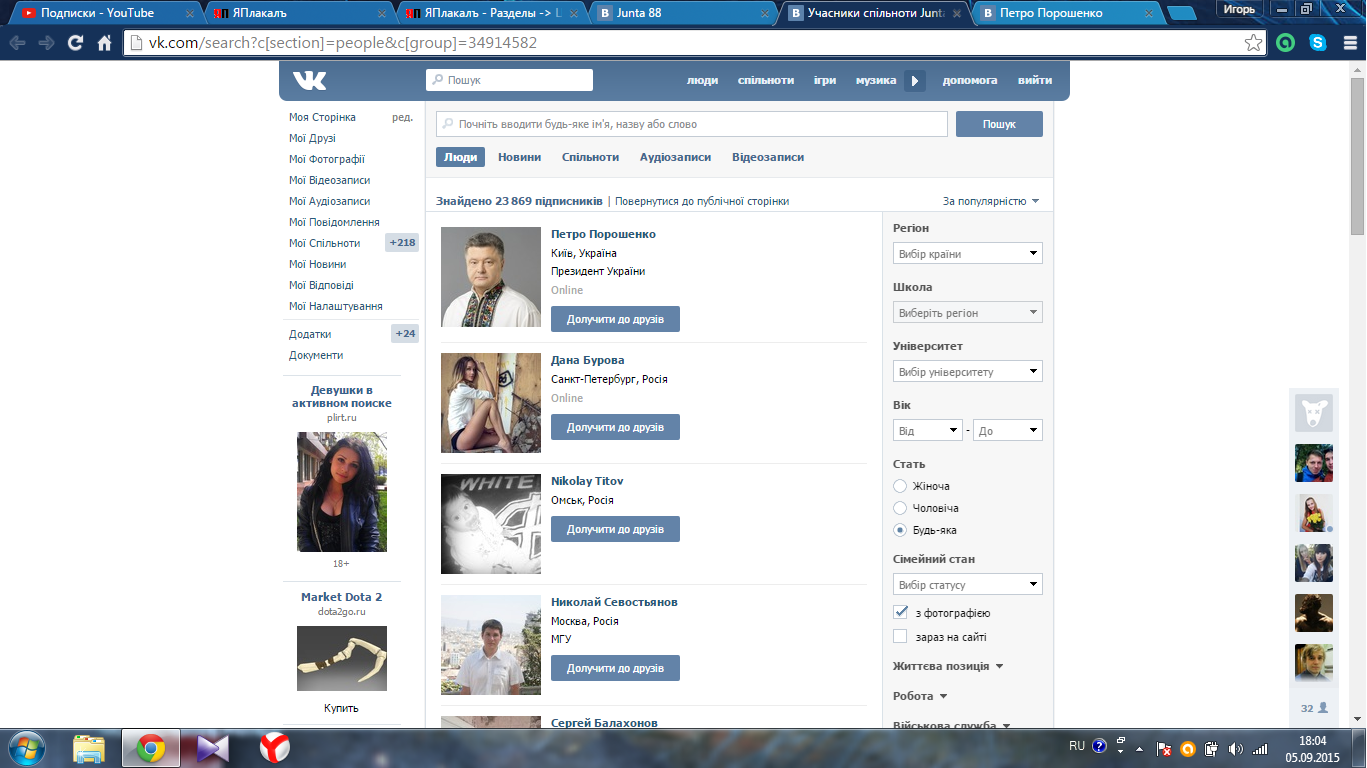Click the friends online counter 32
1367x768 pixels.
click(x=1314, y=707)
